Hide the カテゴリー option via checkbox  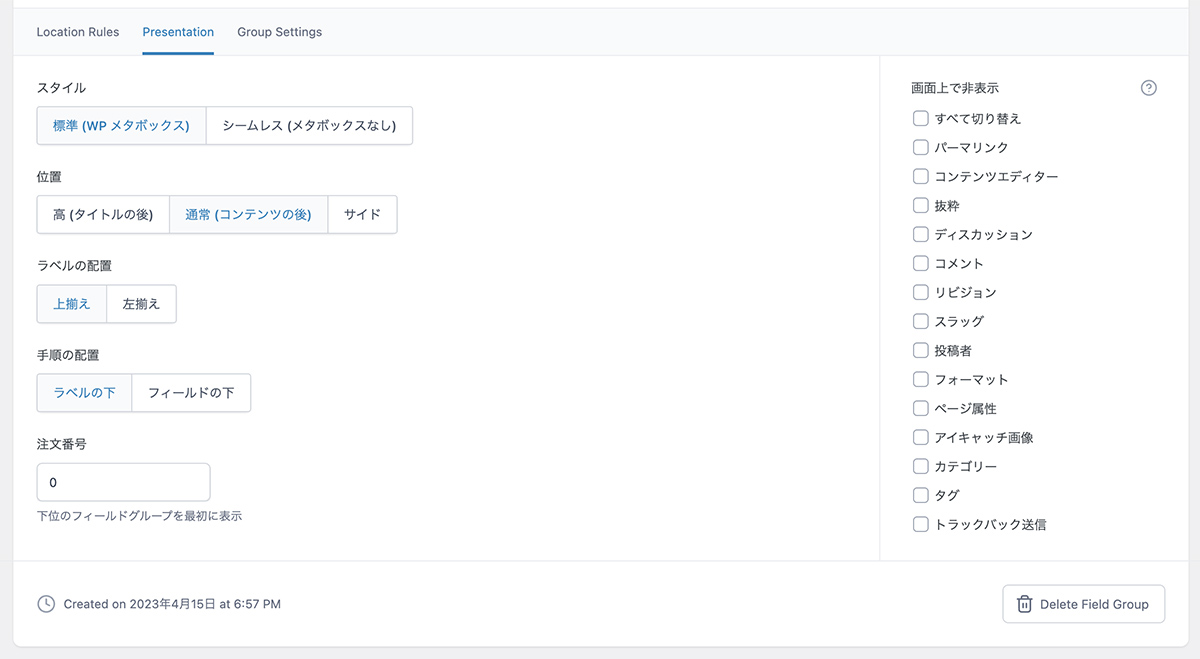point(921,466)
